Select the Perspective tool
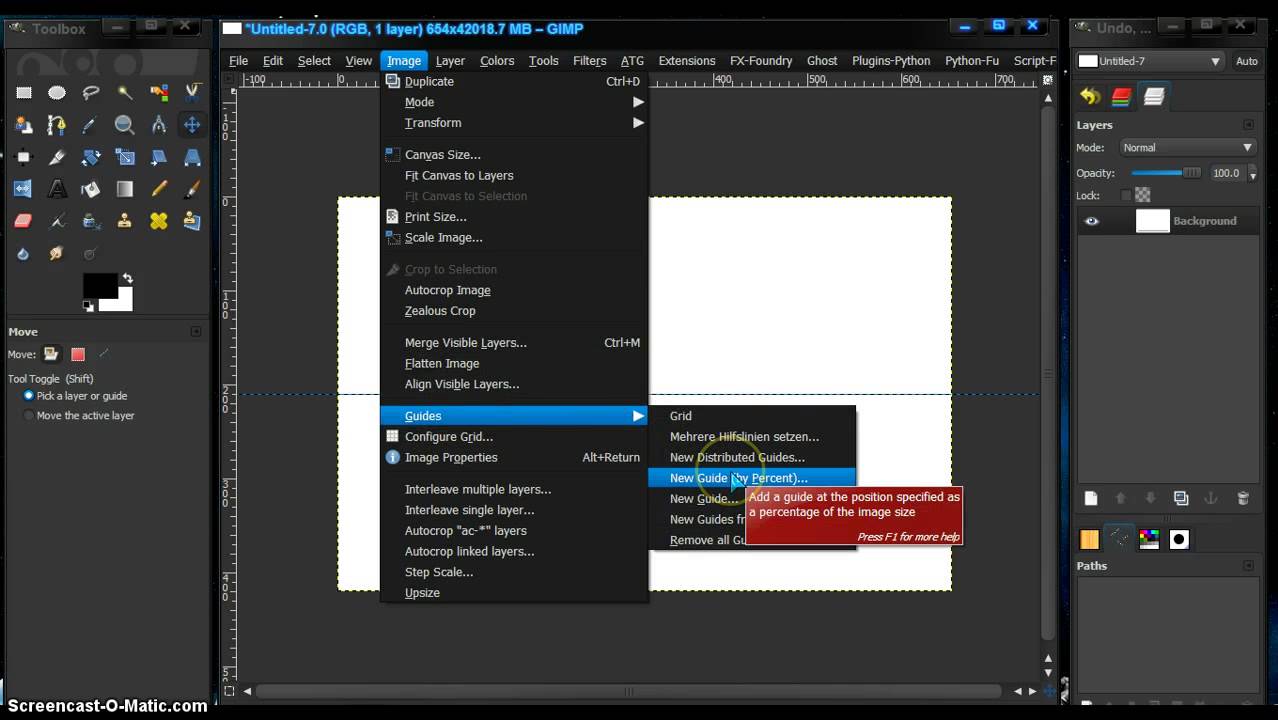Viewport: 1278px width, 720px height. coord(192,157)
